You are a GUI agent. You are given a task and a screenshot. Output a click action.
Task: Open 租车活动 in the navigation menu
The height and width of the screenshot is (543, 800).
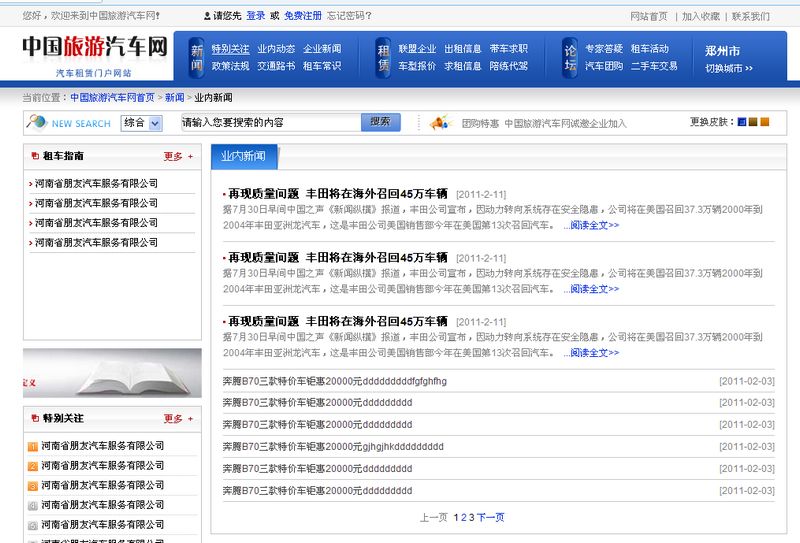point(649,49)
